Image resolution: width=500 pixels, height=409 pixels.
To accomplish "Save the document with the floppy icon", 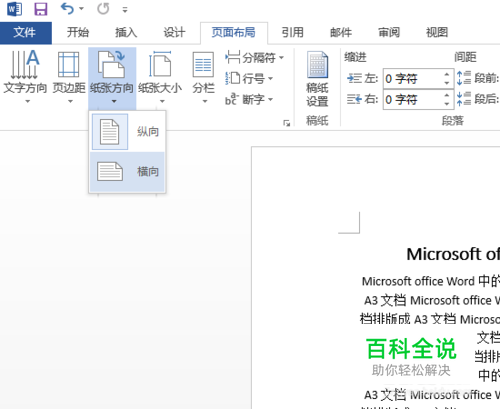I will pos(41,9).
